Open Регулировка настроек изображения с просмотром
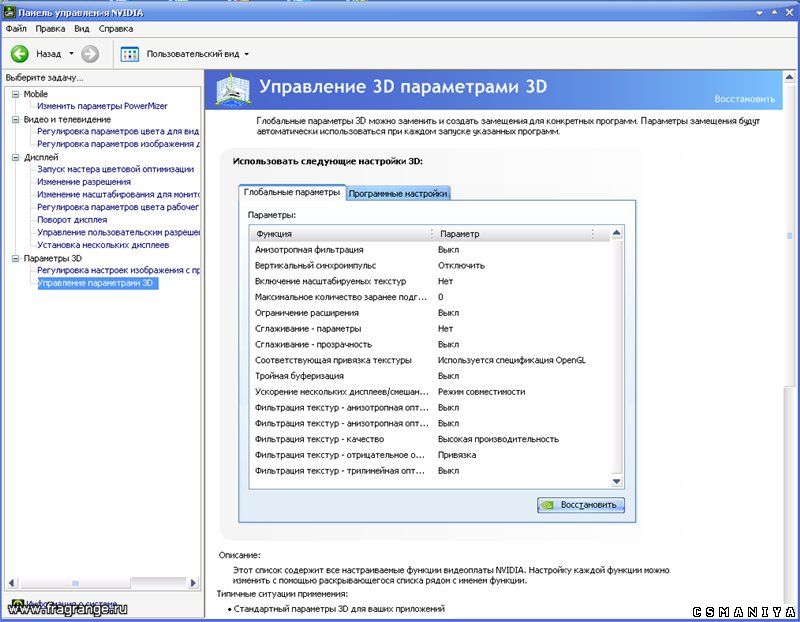The image size is (800, 622). [118, 270]
